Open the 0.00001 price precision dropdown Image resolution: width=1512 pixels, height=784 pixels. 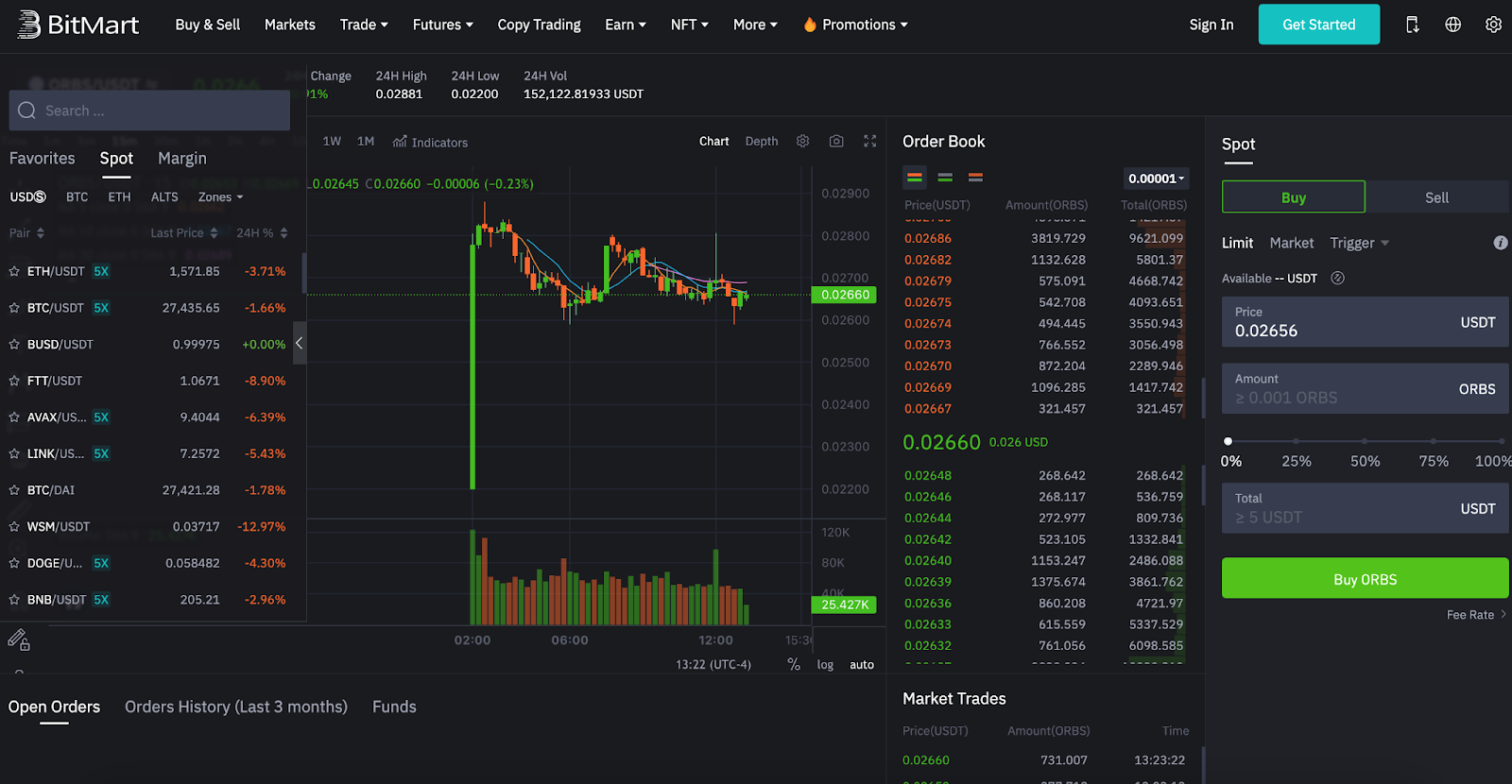pyautogui.click(x=1156, y=178)
